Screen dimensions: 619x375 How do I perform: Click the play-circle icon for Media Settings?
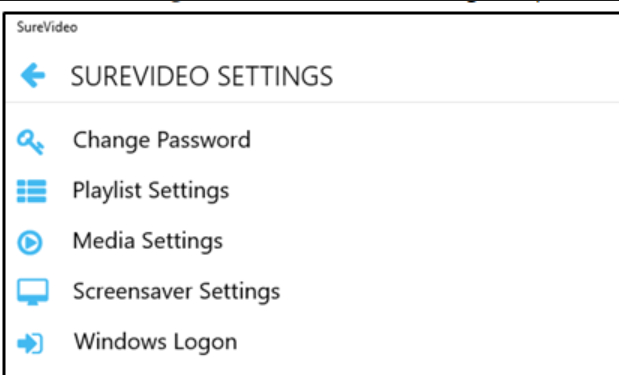[x=30, y=242]
